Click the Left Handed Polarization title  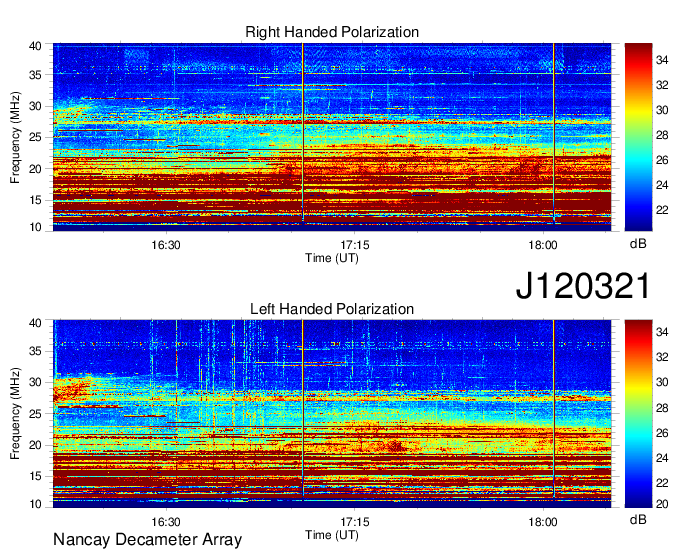pyautogui.click(x=332, y=309)
